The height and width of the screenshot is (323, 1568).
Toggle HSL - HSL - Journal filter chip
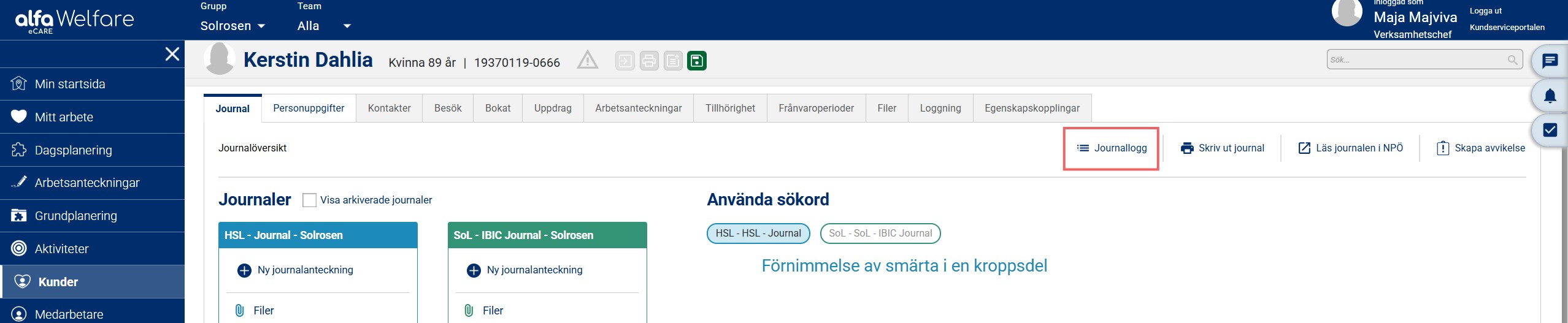(x=758, y=234)
